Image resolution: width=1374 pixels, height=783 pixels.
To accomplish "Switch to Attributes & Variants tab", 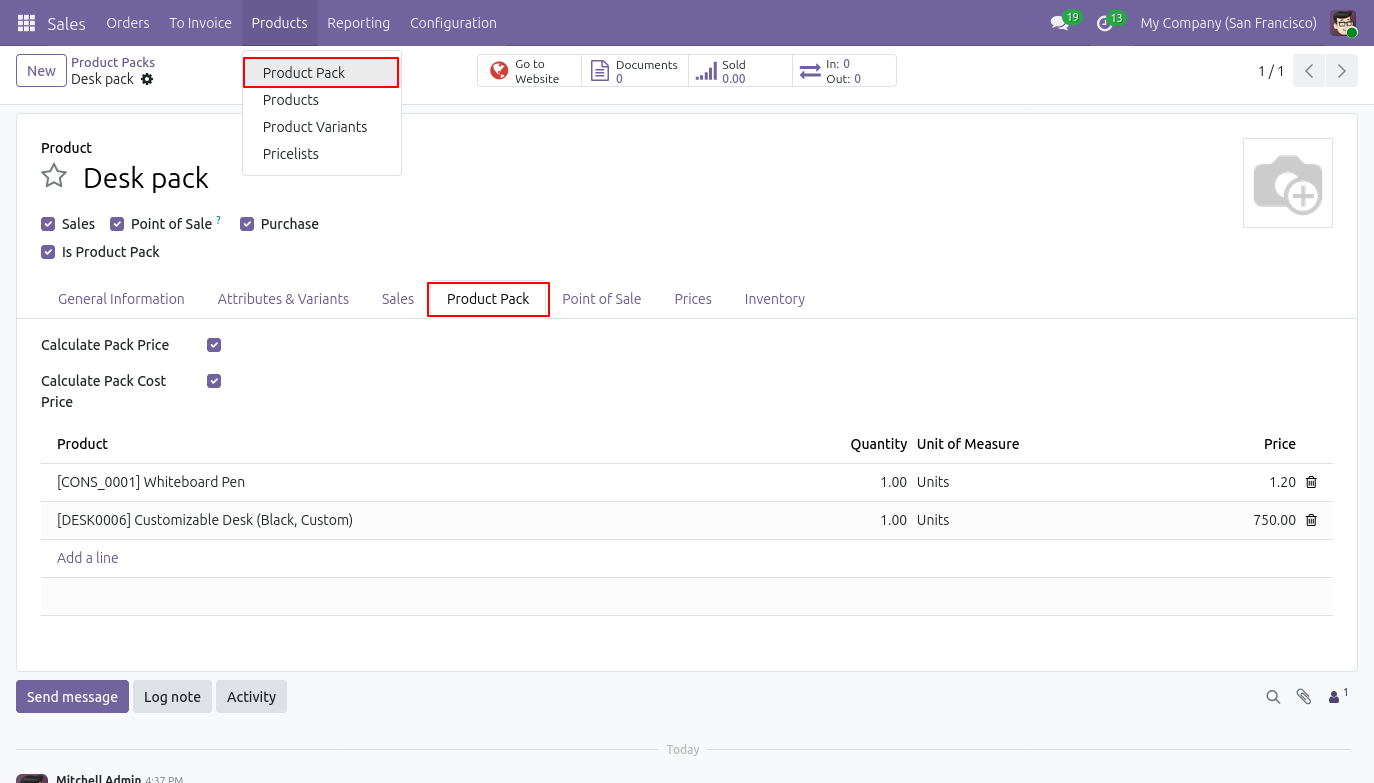I will (283, 299).
